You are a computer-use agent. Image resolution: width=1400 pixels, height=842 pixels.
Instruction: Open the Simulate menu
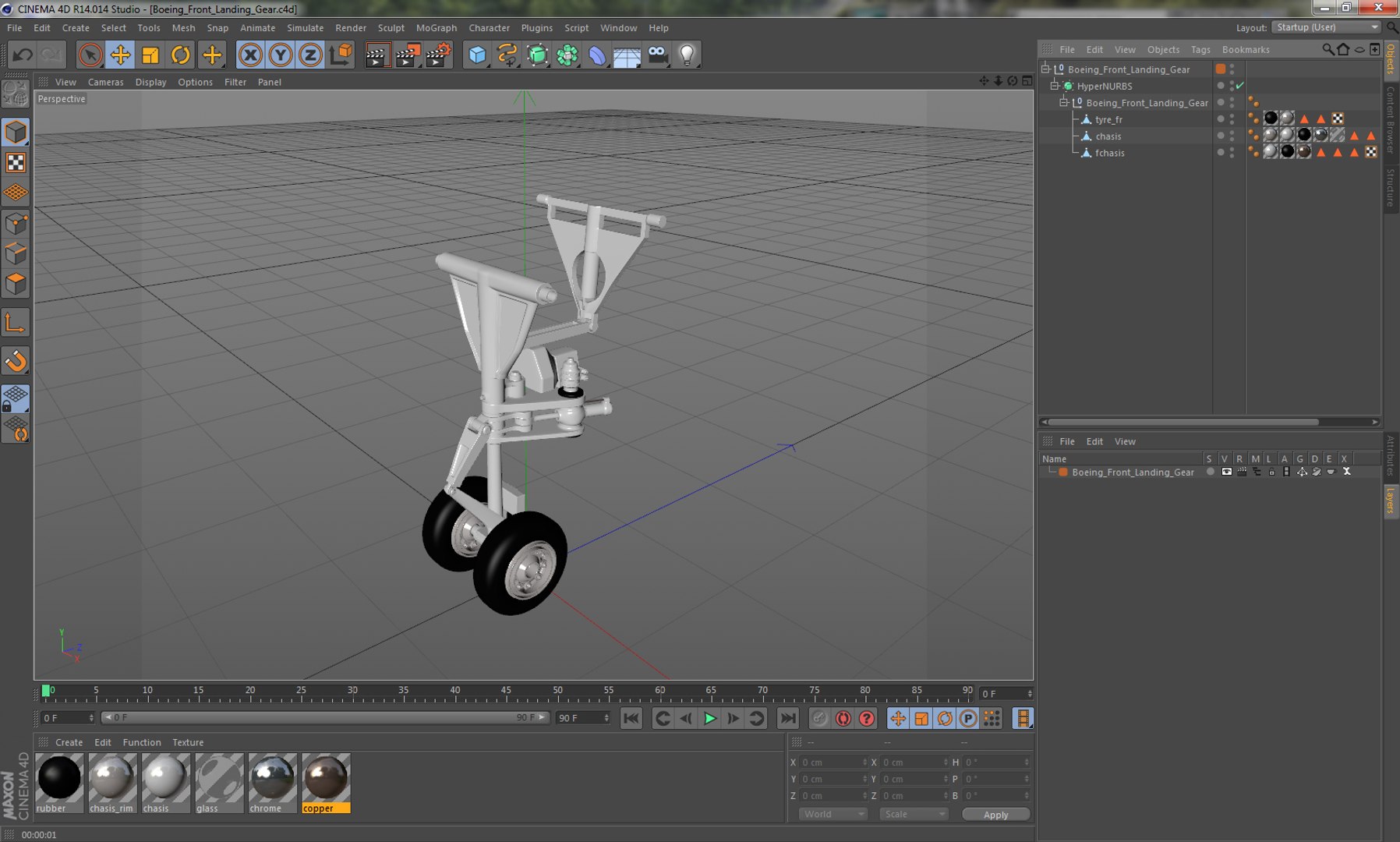305,27
